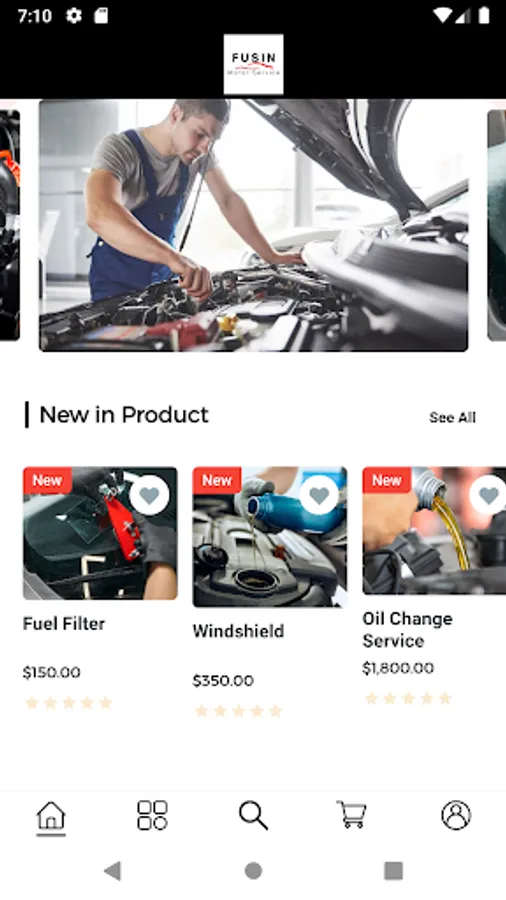Click the mechanic banner slide
506x900 pixels.
[254, 225]
